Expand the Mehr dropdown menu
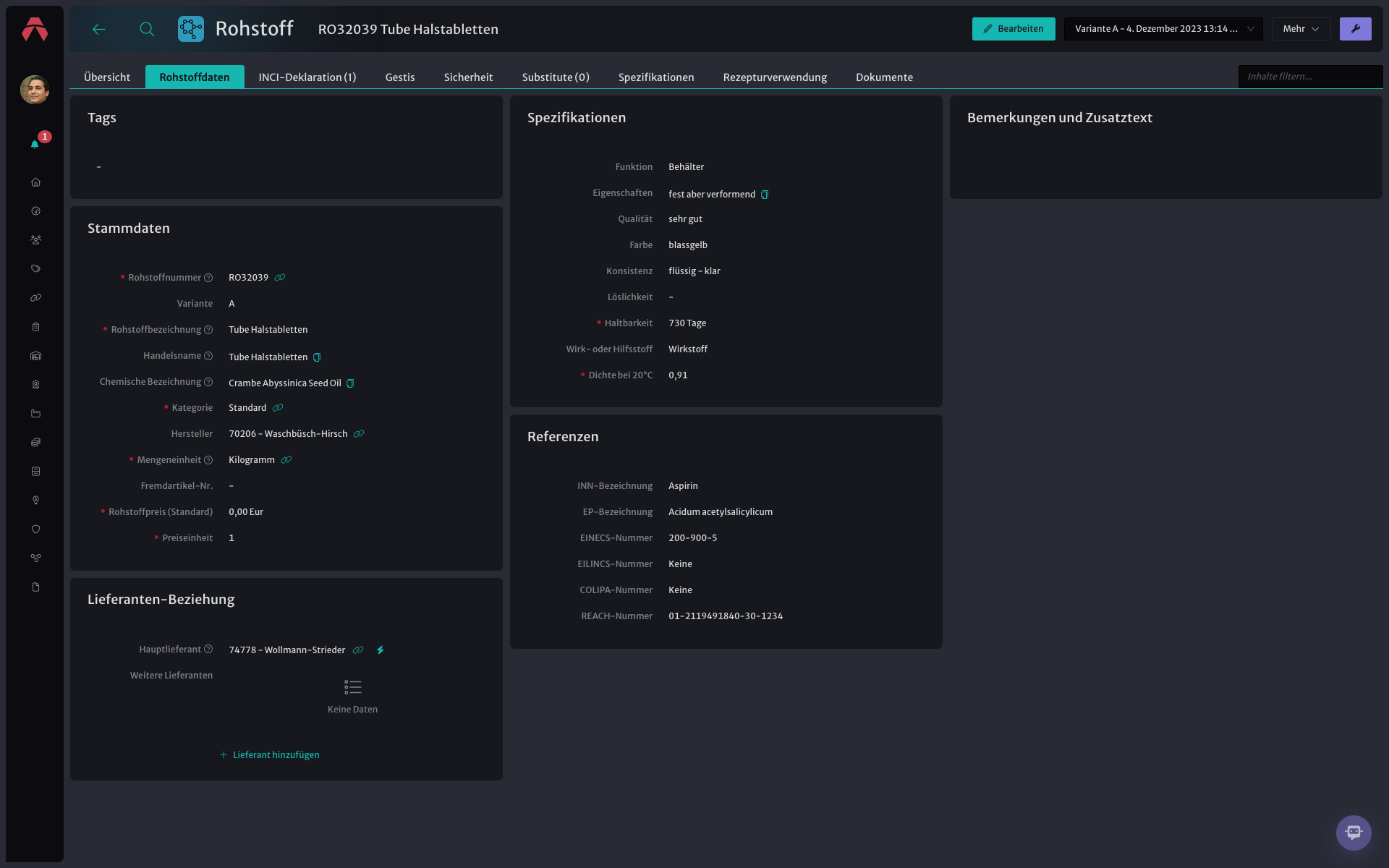Screen dimensions: 1389x868 pyautogui.click(x=1301, y=29)
